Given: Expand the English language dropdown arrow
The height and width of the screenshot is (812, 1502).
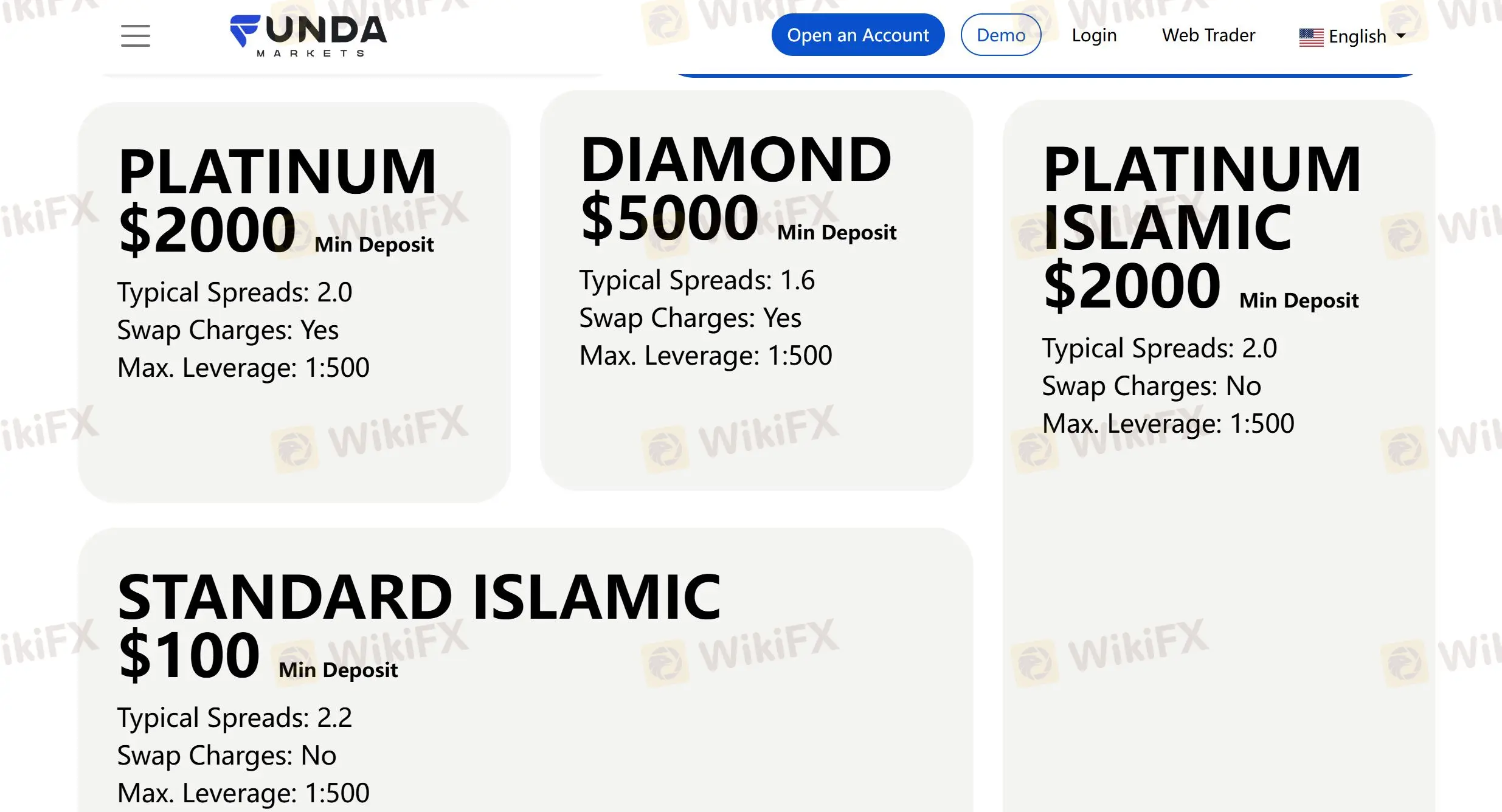Looking at the screenshot, I should (1401, 36).
